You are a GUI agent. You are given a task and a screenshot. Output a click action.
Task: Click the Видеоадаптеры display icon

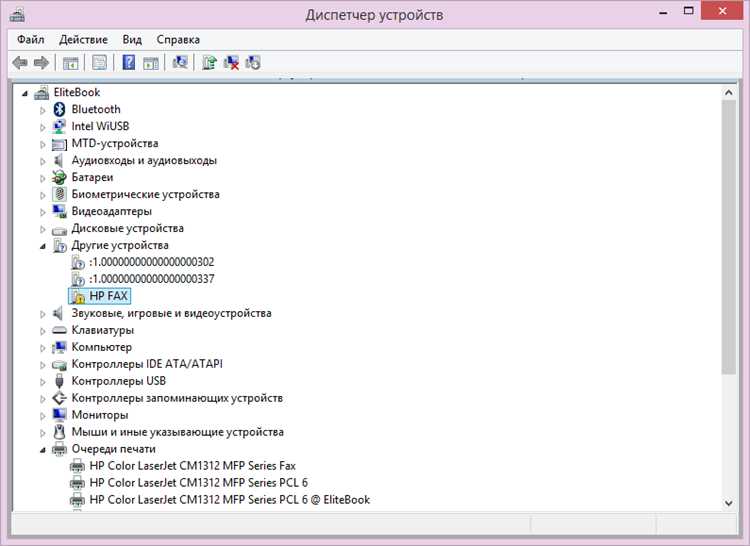pyautogui.click(x=59, y=211)
